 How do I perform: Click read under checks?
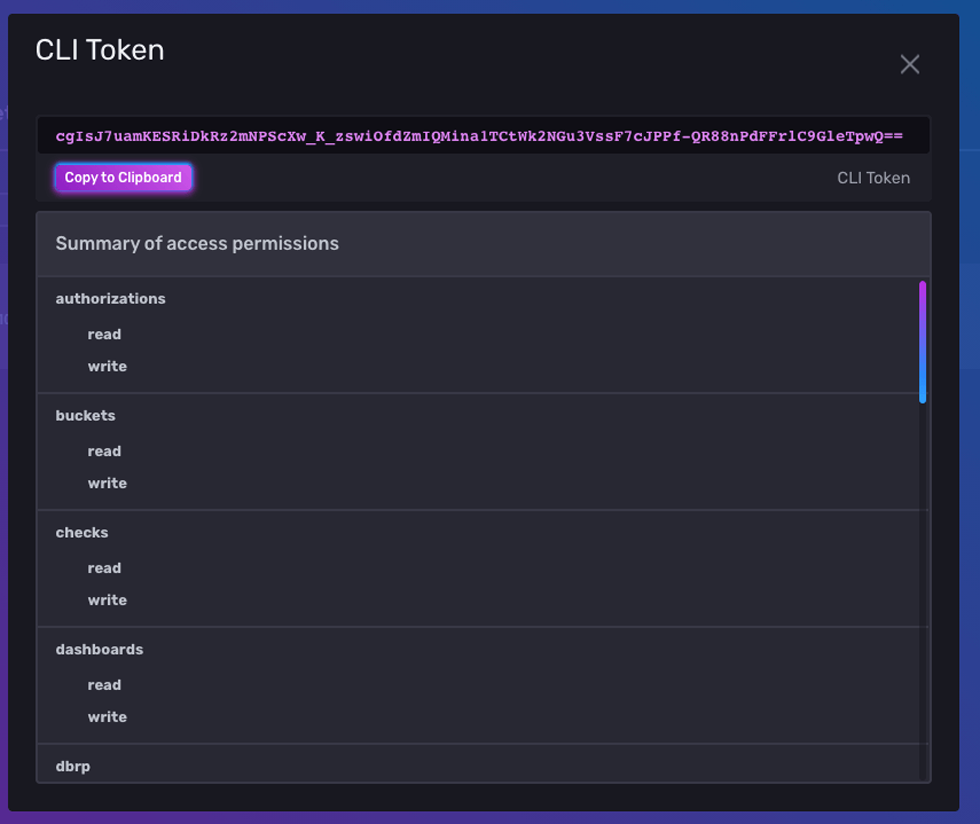(104, 567)
